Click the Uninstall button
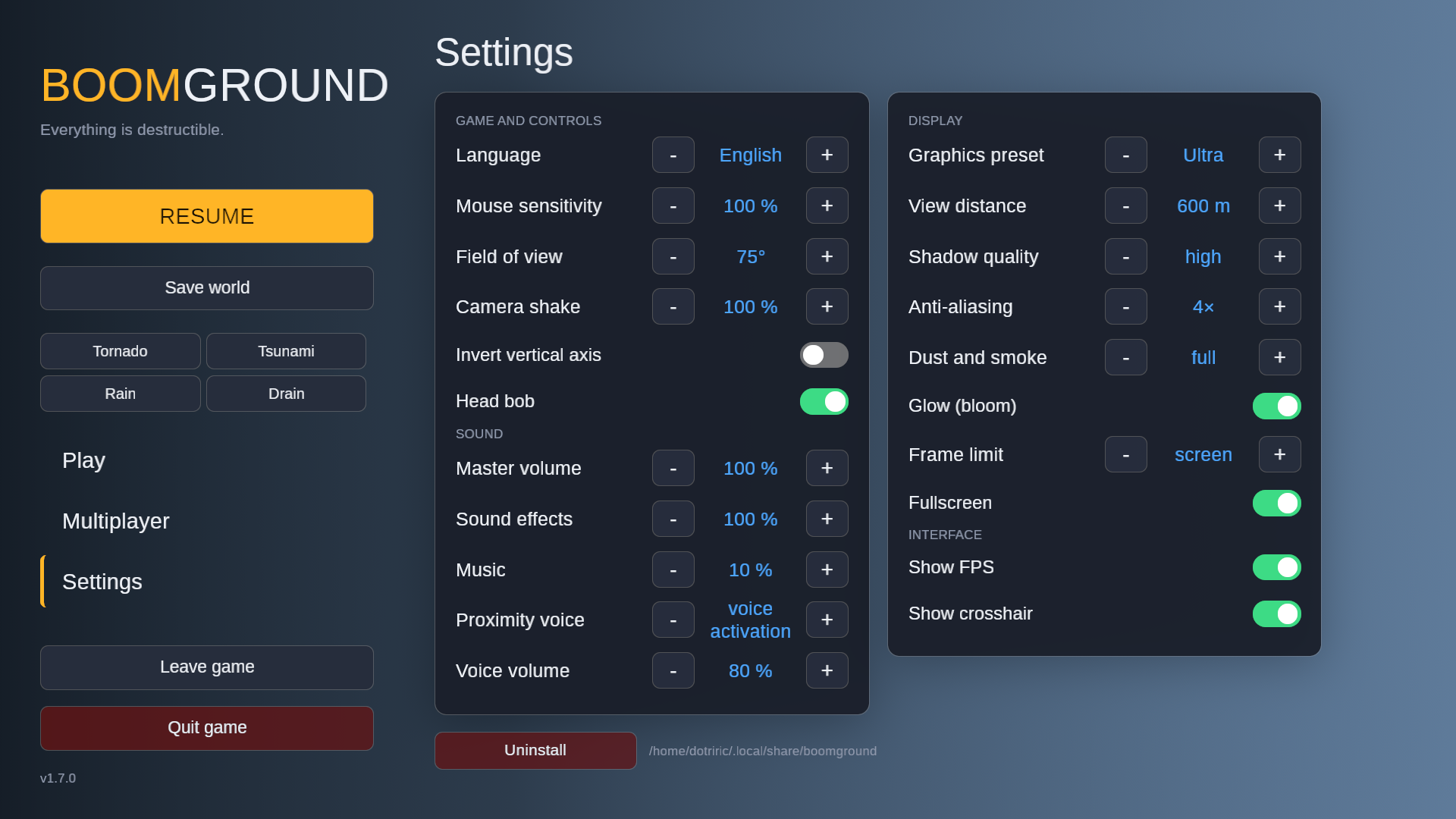 [535, 750]
